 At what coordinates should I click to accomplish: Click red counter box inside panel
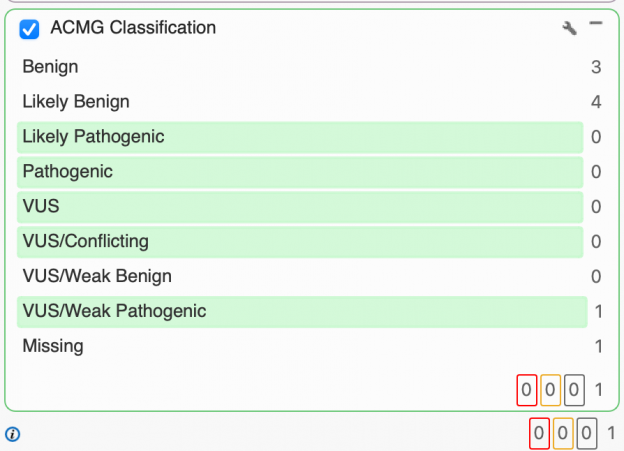527,389
